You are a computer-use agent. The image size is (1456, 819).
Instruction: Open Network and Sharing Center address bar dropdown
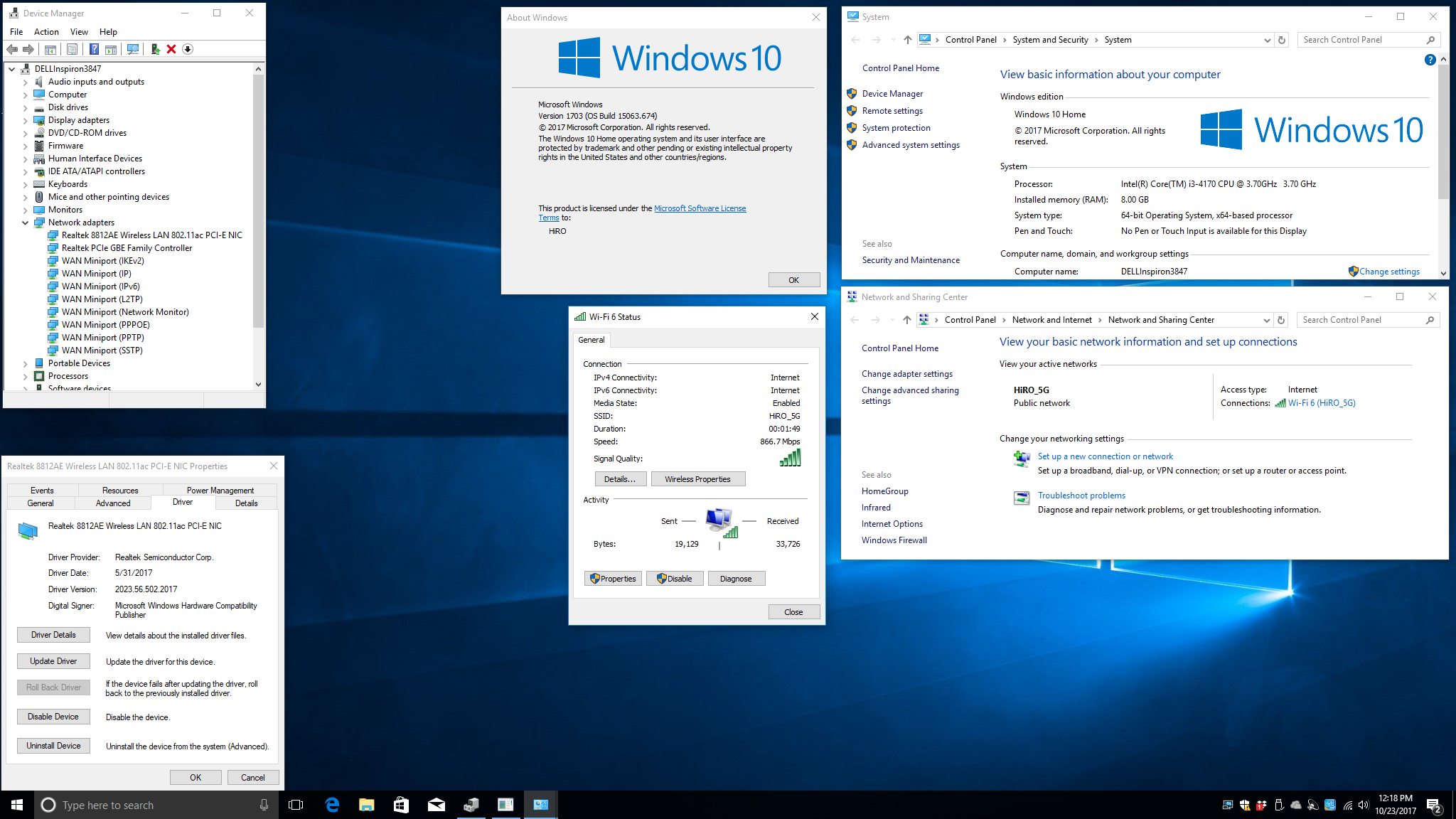(x=1266, y=320)
